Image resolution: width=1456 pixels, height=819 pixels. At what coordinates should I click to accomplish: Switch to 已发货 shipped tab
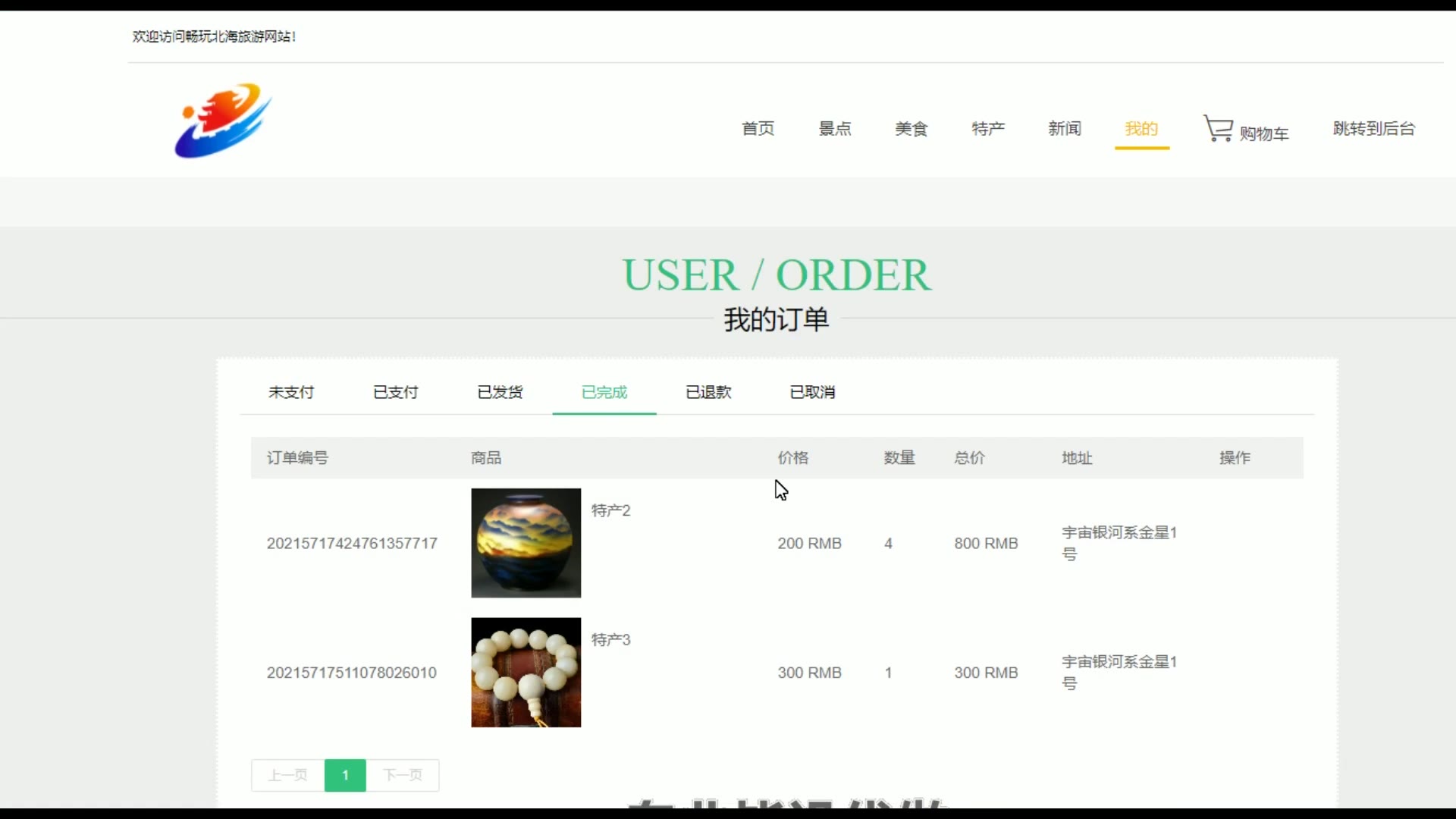point(500,392)
